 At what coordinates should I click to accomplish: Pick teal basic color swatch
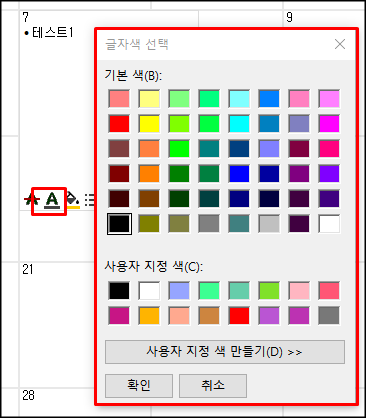click(x=209, y=149)
